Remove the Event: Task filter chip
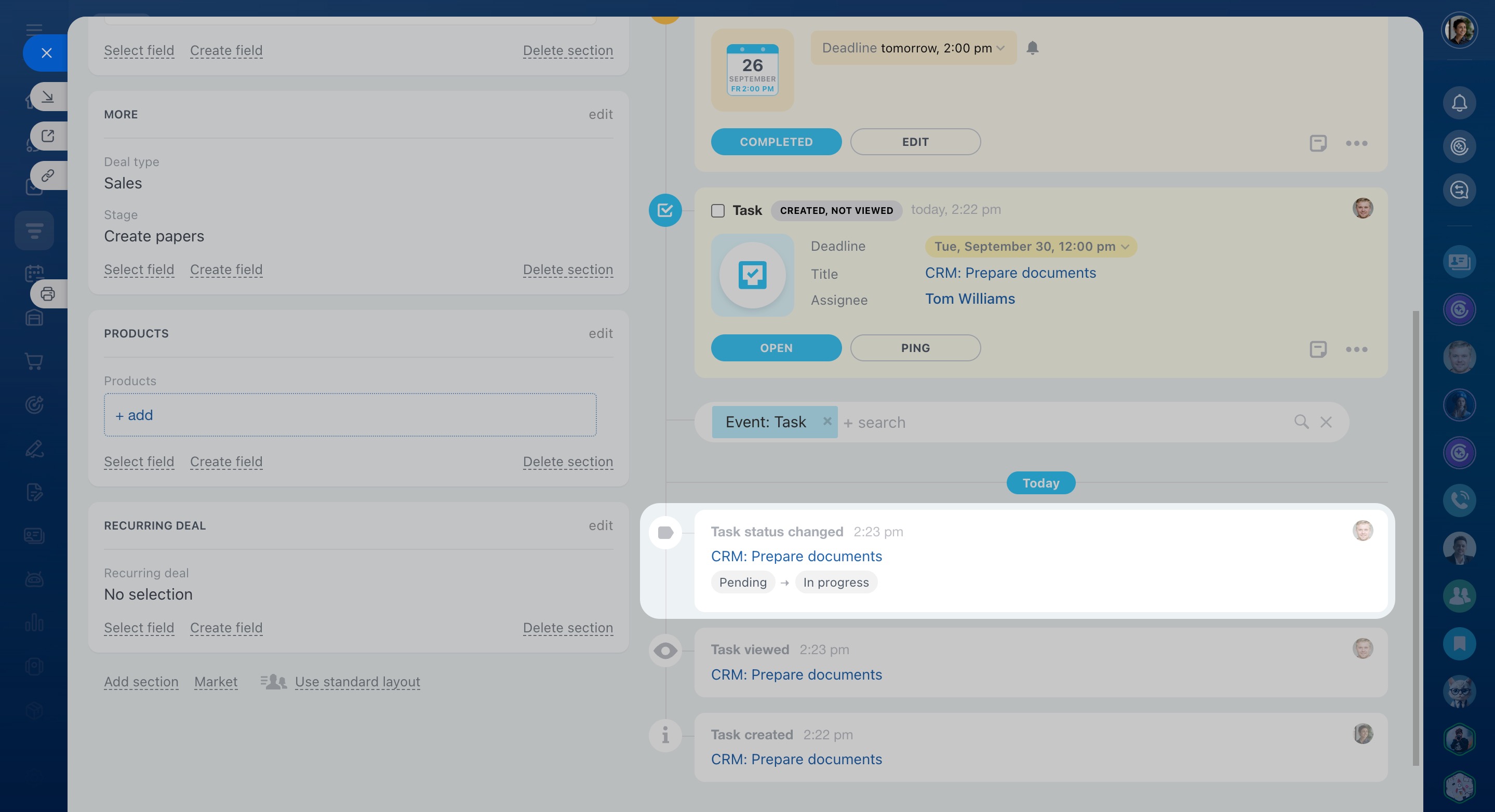Screen dimensions: 1495x812 (x=827, y=421)
